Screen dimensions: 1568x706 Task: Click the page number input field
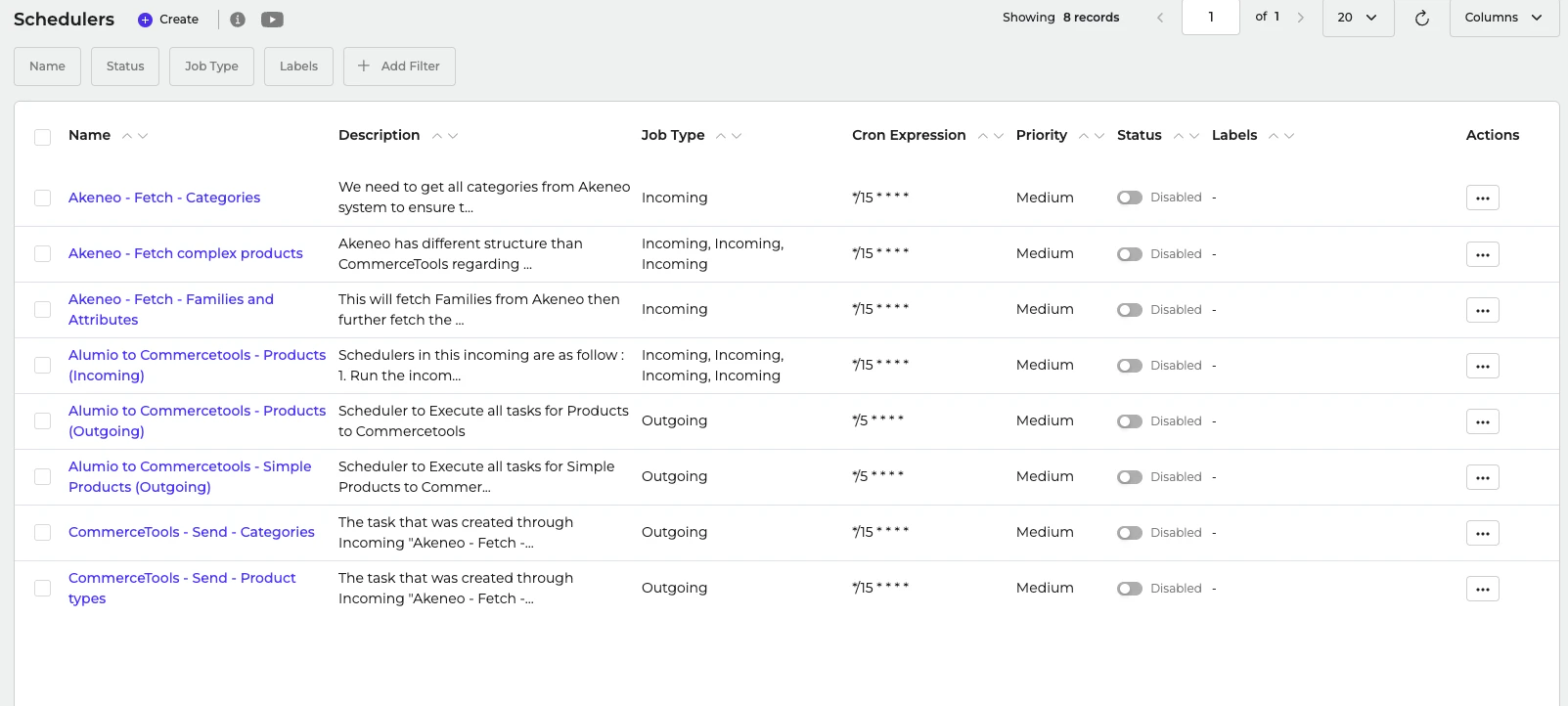pos(1210,18)
